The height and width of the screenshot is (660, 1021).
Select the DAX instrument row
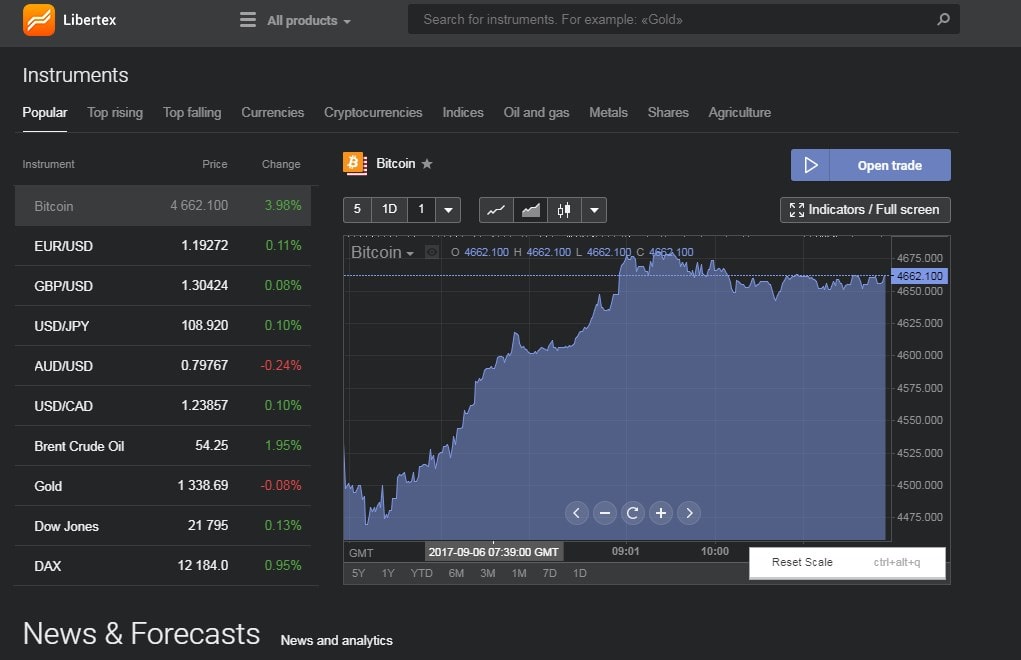coord(163,566)
